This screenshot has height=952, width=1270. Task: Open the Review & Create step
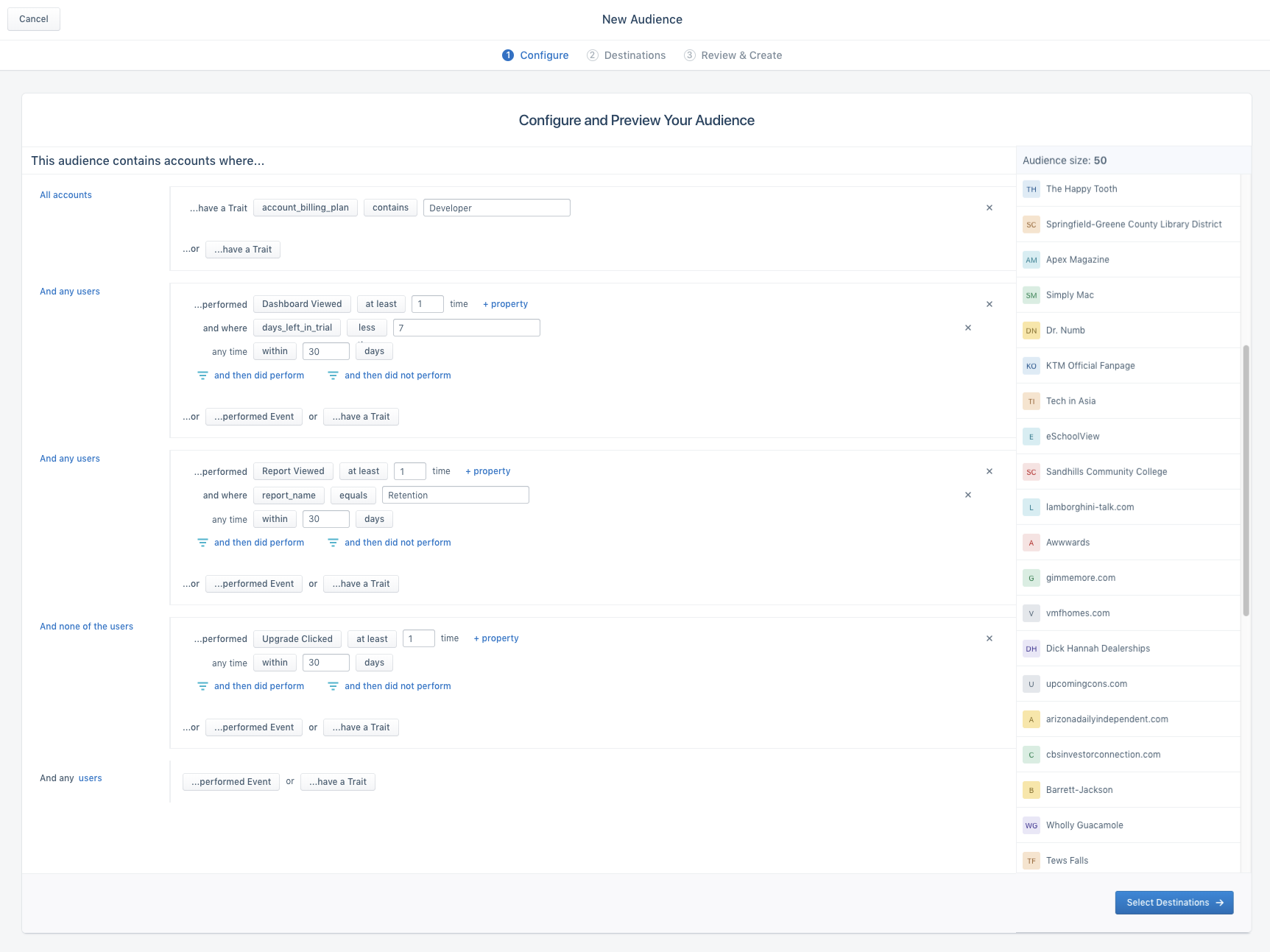pyautogui.click(x=733, y=55)
